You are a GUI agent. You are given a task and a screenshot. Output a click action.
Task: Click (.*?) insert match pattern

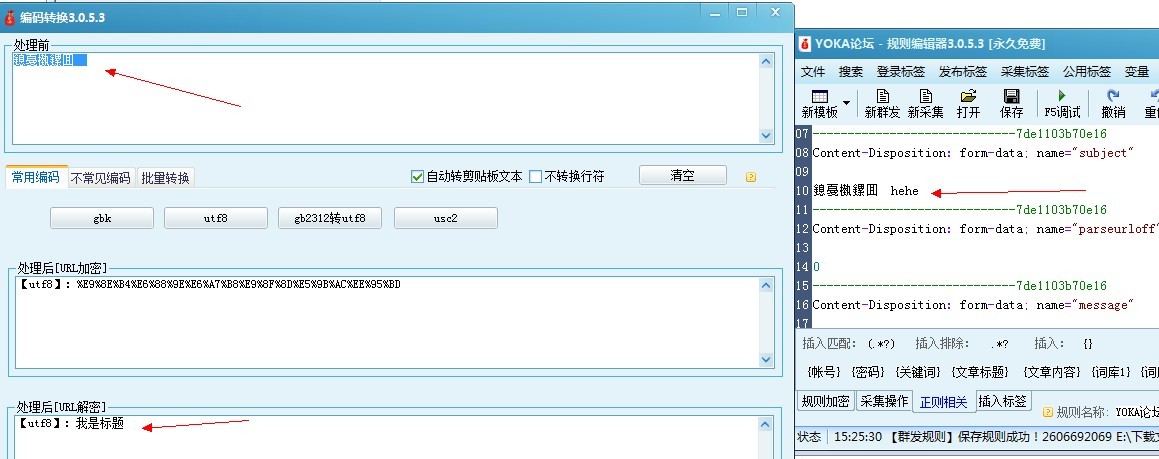(x=881, y=344)
